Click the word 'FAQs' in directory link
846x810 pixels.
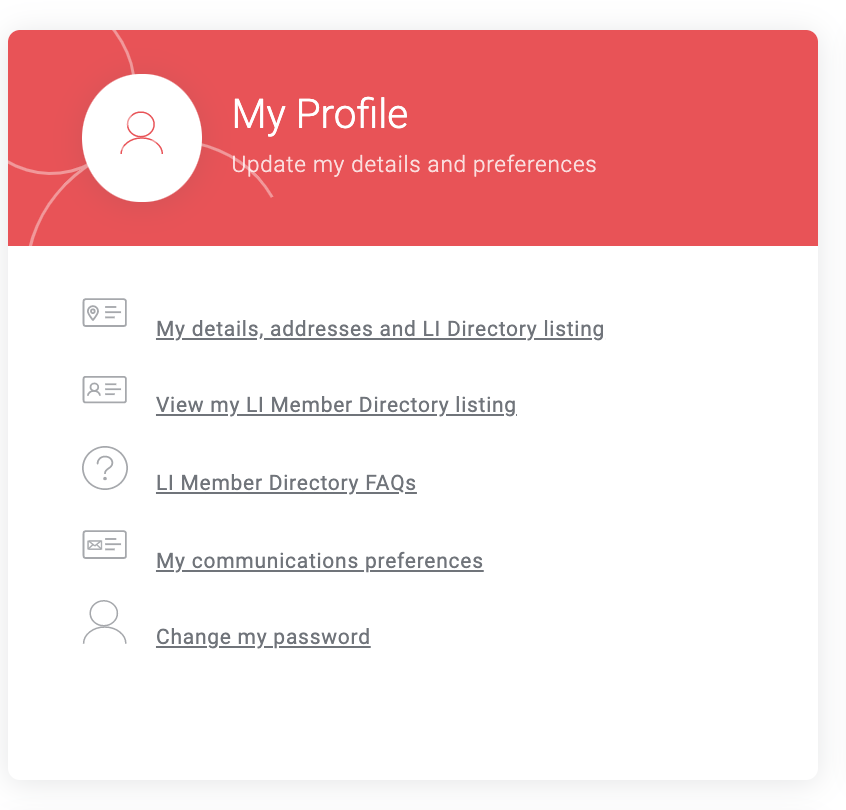click(x=391, y=483)
